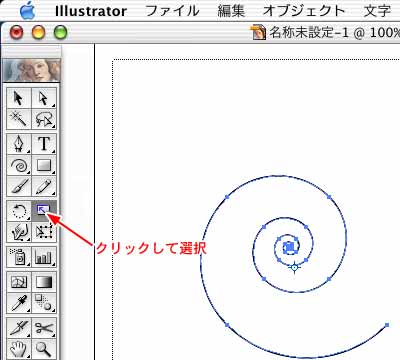The width and height of the screenshot is (400, 360).
Task: Select the Pen tool
Action: [x=19, y=144]
